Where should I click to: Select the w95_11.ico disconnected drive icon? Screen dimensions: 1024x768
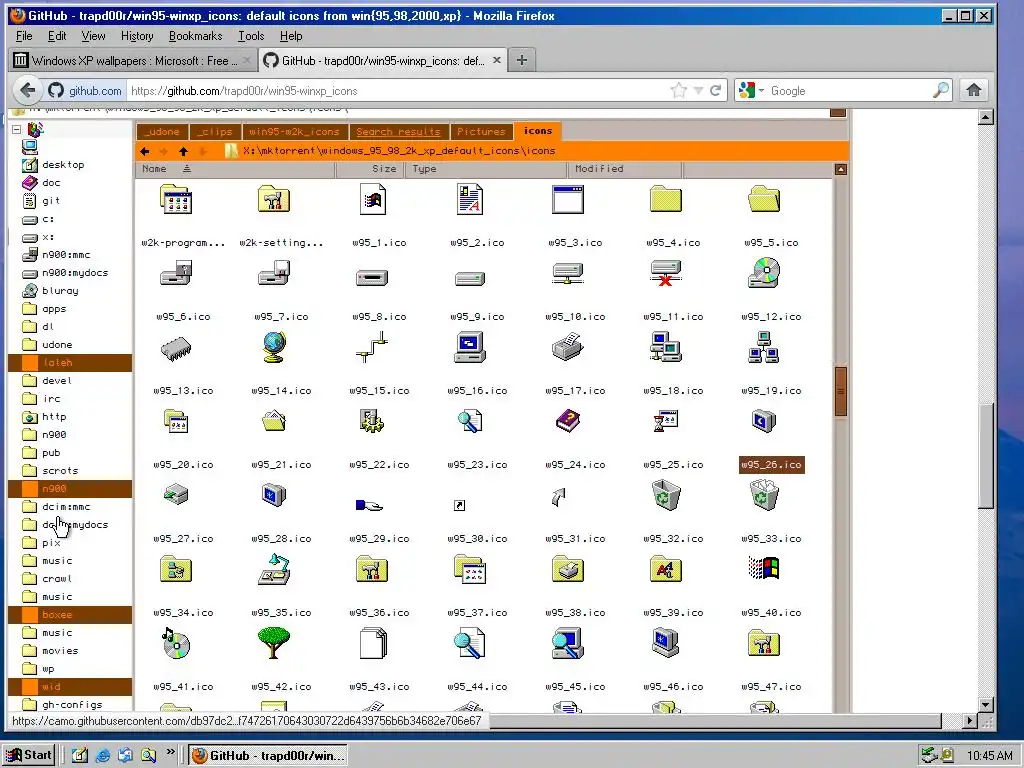(x=666, y=273)
